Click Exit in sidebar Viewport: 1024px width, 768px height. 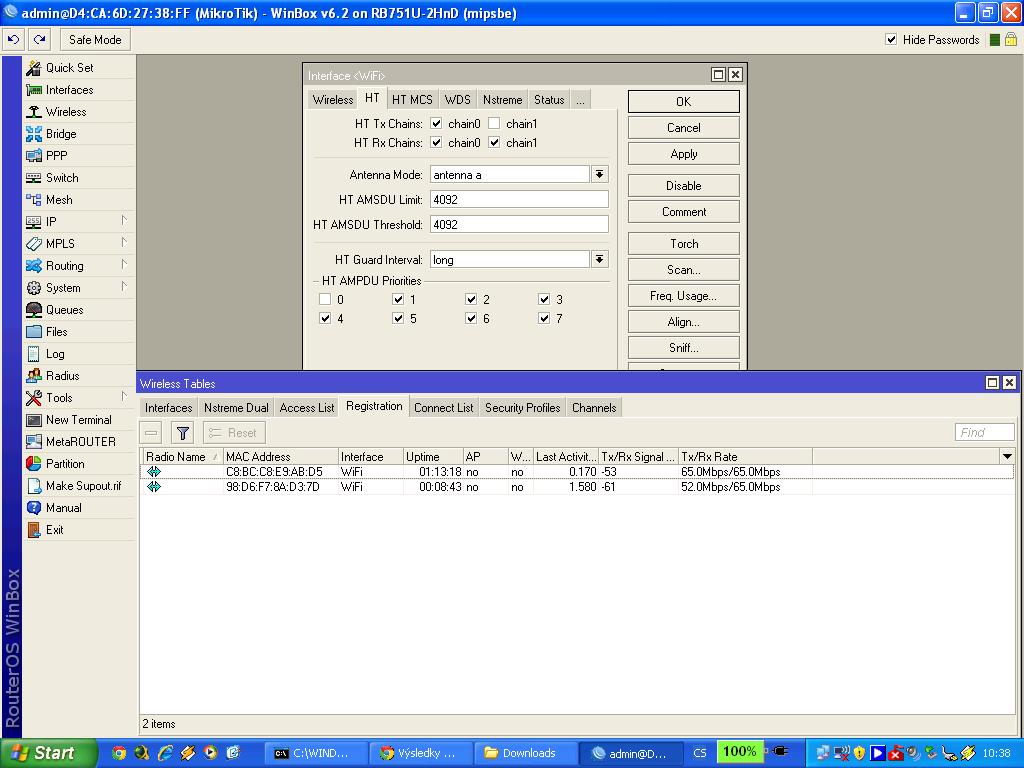[54, 530]
